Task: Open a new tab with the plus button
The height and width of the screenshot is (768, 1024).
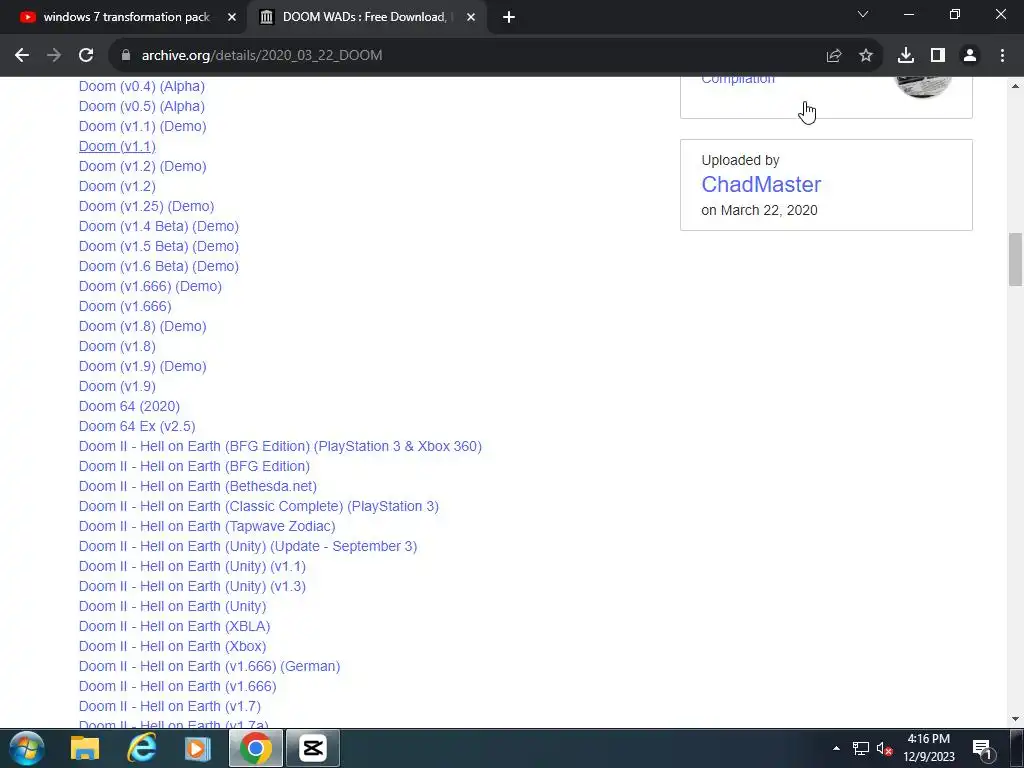Action: [509, 18]
